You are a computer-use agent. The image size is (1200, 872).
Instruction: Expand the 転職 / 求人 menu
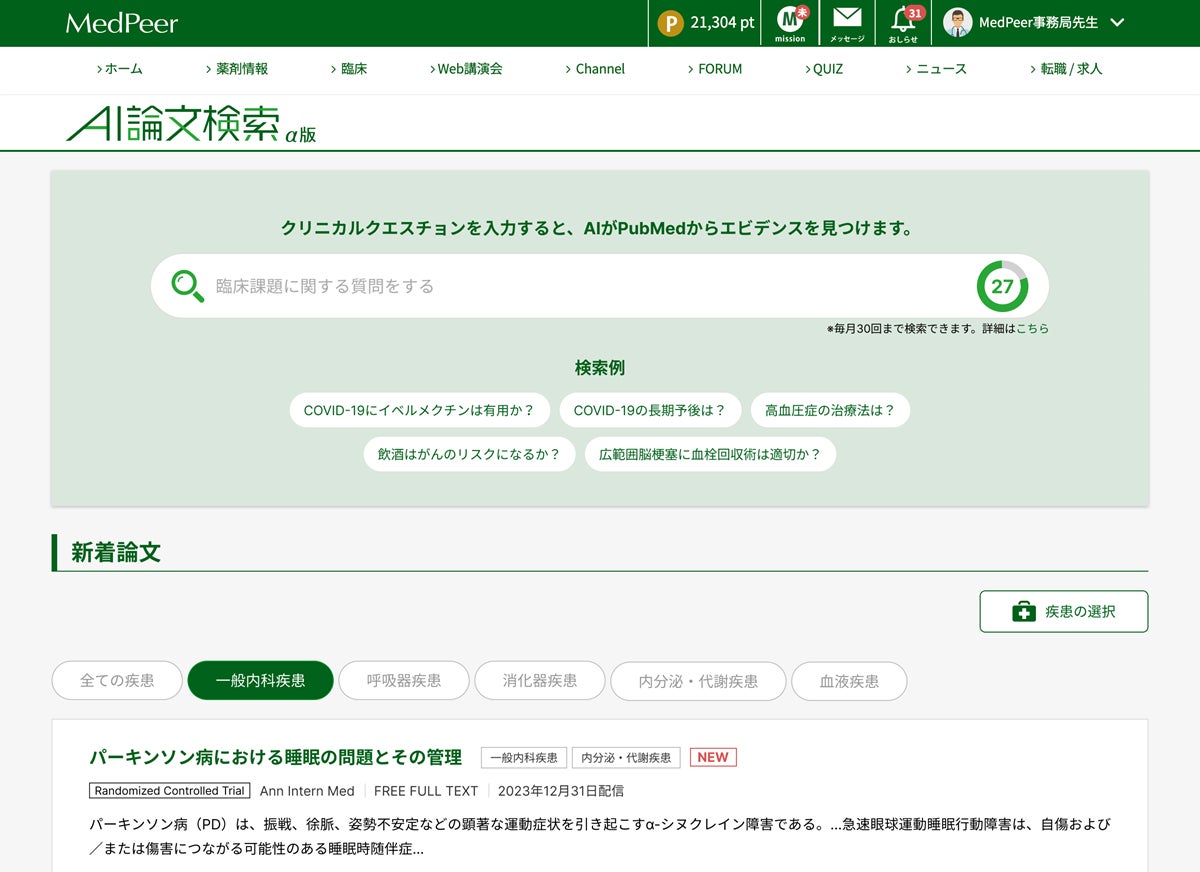[1066, 69]
